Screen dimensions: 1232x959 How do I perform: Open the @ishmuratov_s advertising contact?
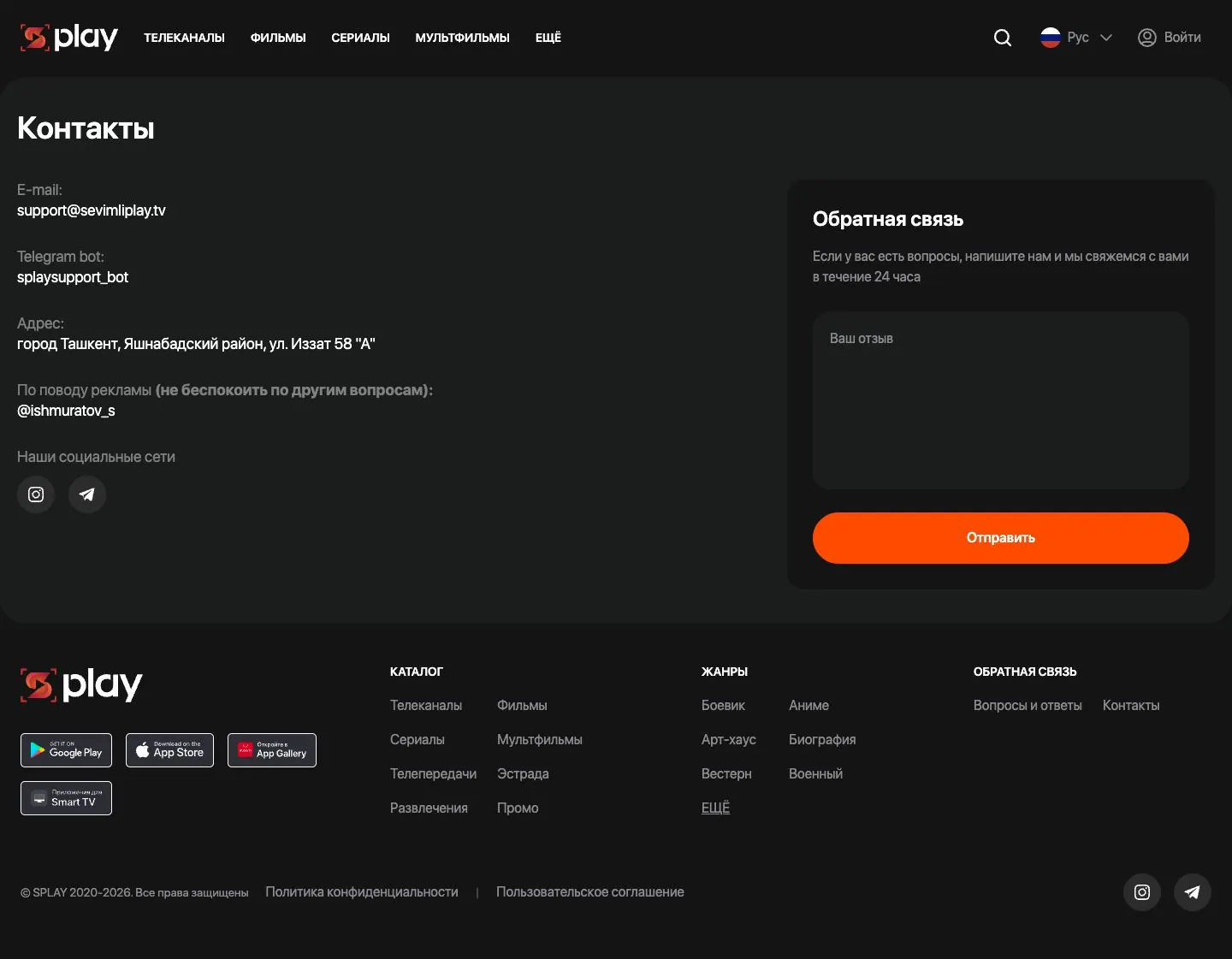(x=66, y=411)
